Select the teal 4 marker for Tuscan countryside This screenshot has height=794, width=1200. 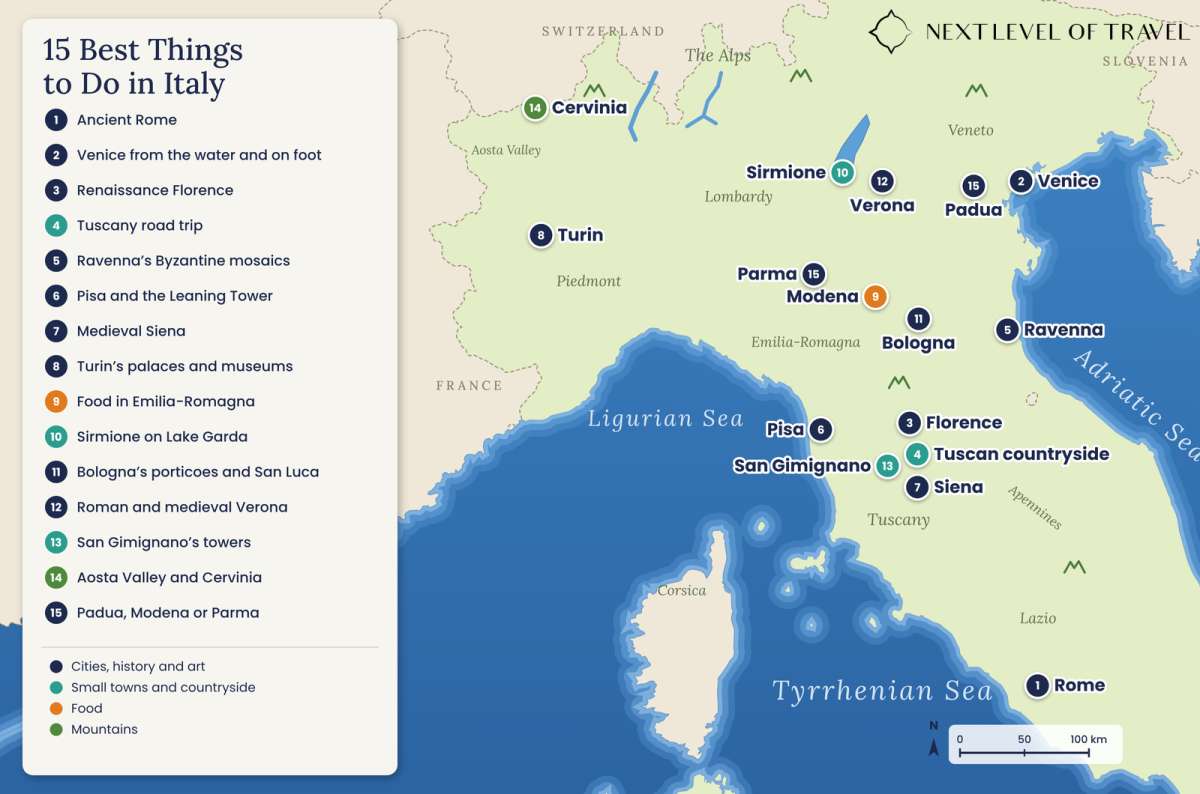tap(917, 454)
